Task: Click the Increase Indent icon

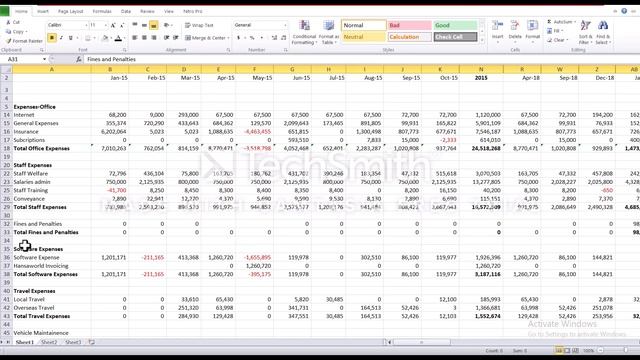Action: (x=176, y=38)
